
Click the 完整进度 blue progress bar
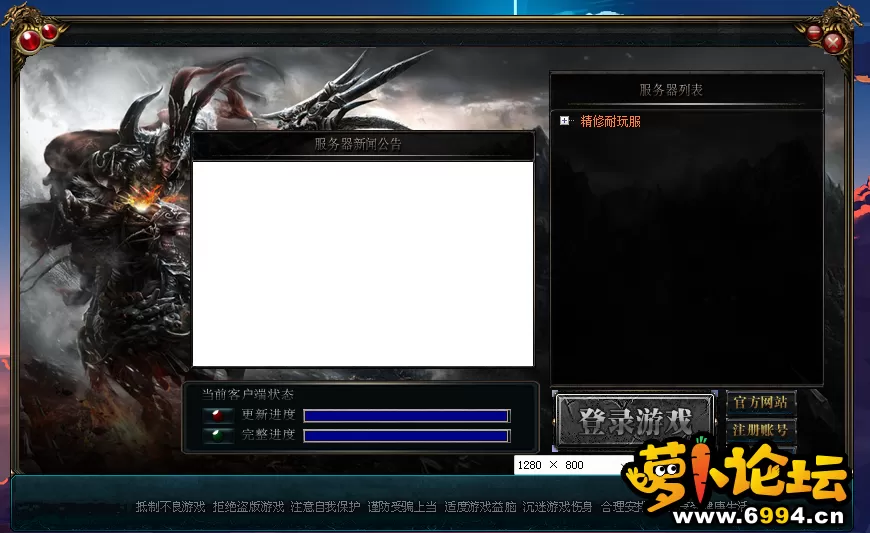407,436
